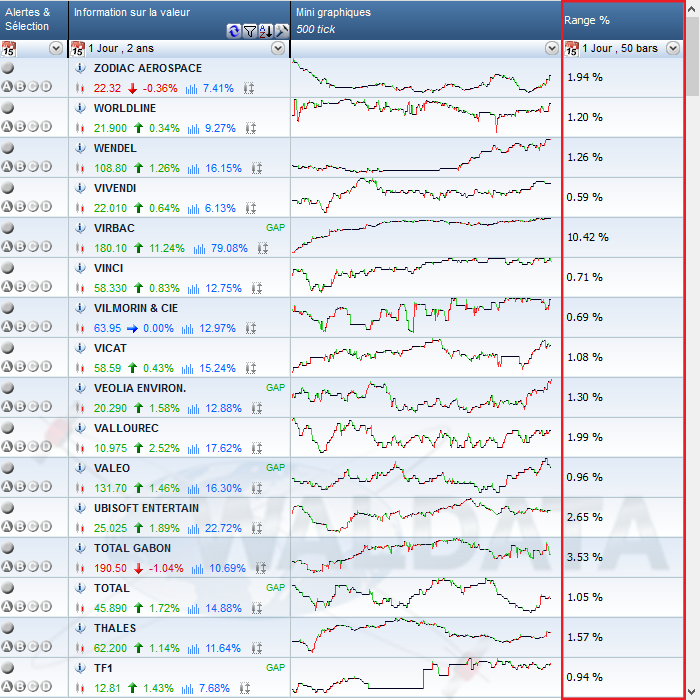This screenshot has height=700, width=700.
Task: Click the A-Z sort icon
Action: tap(266, 31)
